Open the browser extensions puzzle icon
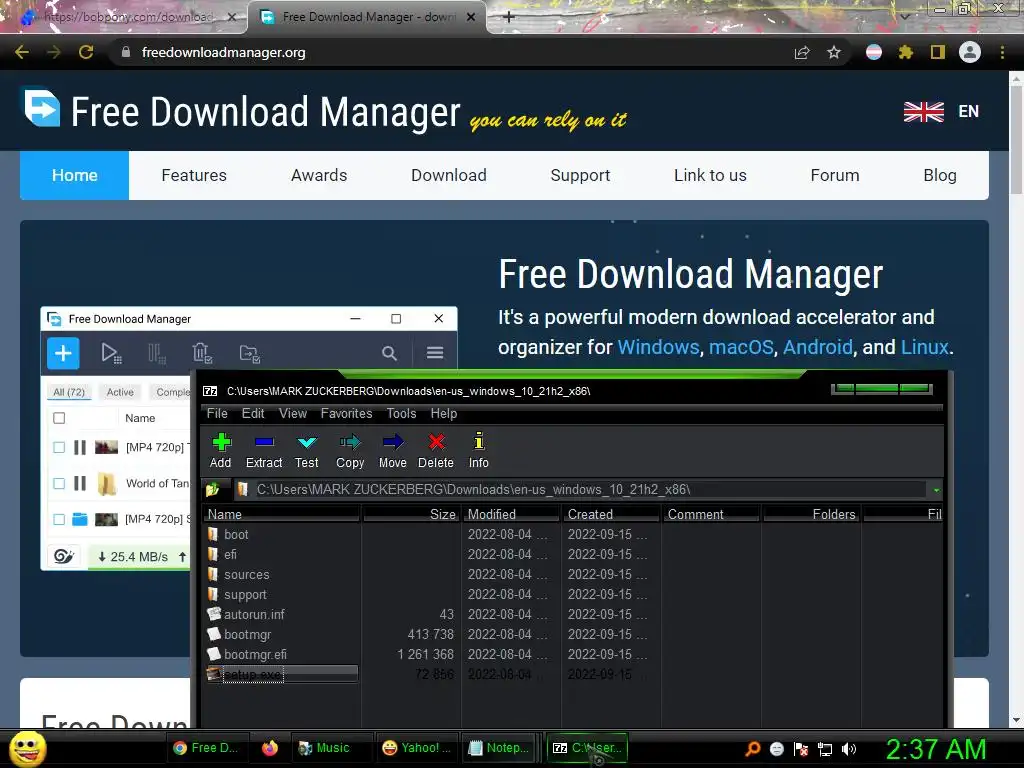 905,52
